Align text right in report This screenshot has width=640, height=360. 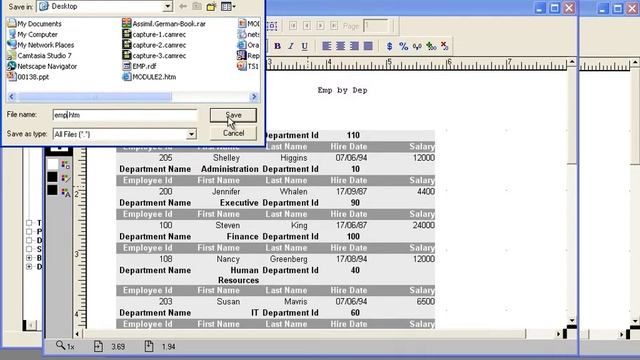(354, 46)
